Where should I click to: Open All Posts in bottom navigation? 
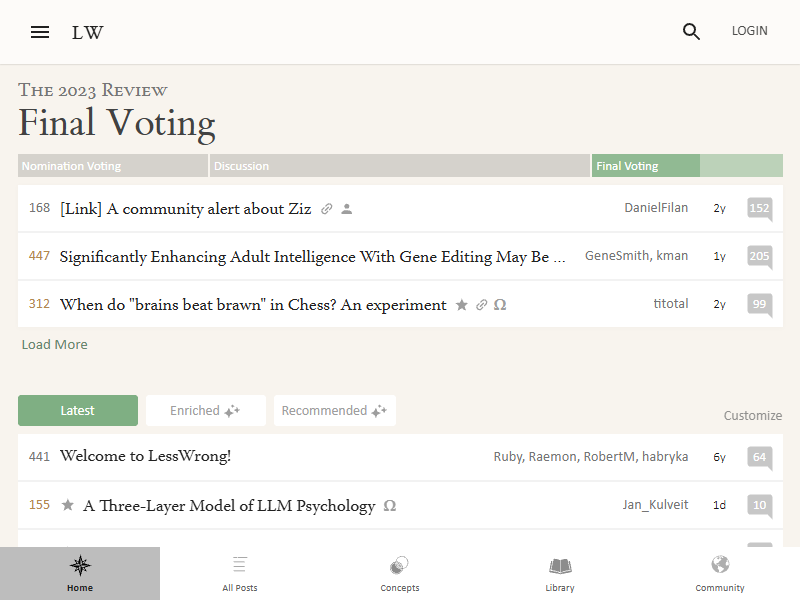(x=240, y=573)
